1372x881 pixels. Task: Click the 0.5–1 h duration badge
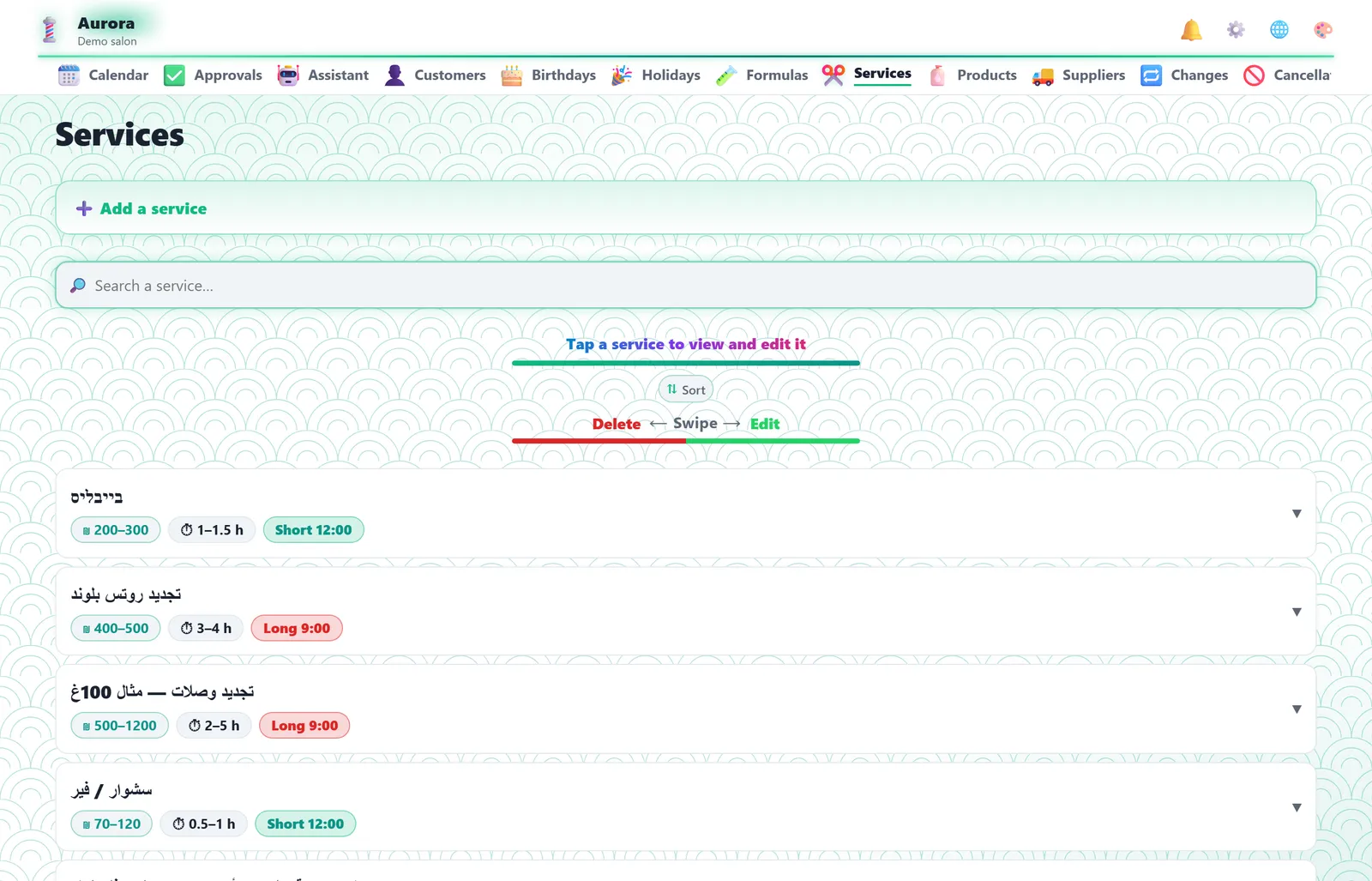204,824
